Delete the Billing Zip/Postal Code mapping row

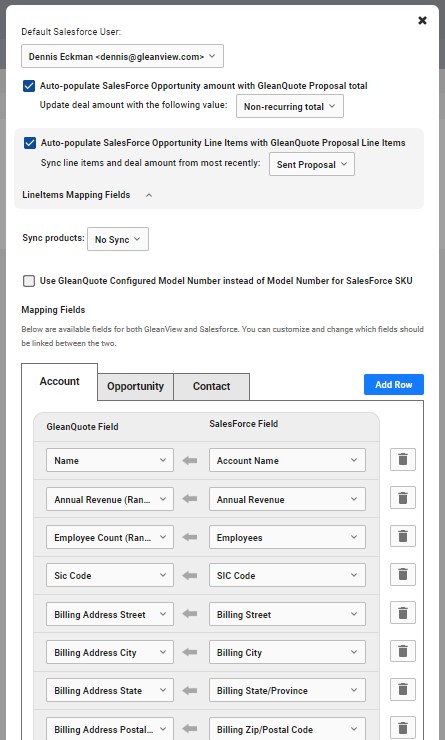pyautogui.click(x=403, y=728)
